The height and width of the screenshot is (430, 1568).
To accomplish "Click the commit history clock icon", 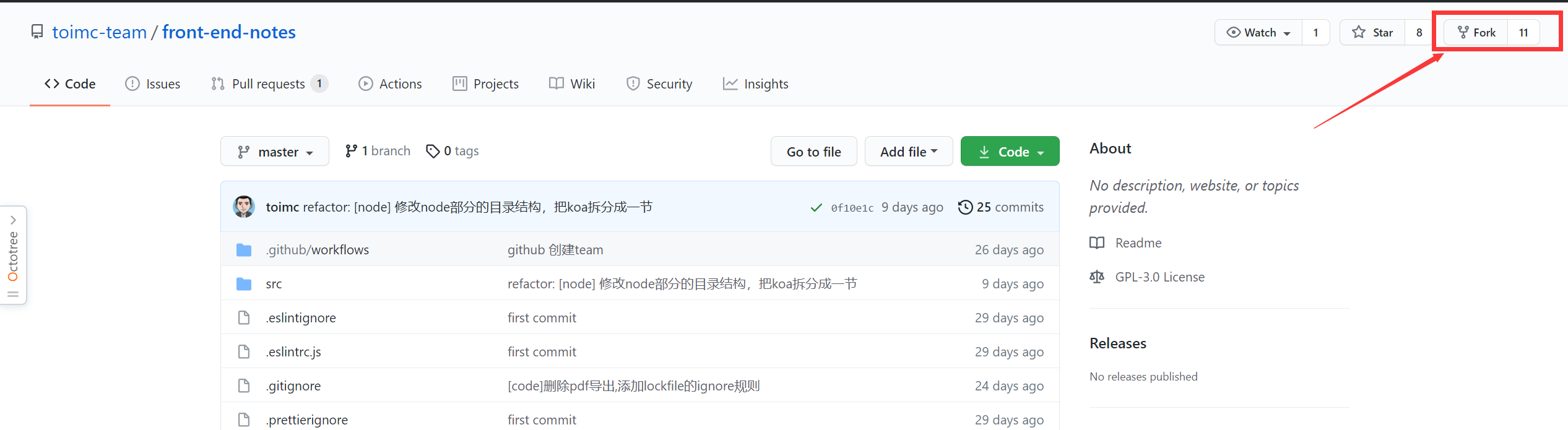I will [x=965, y=207].
